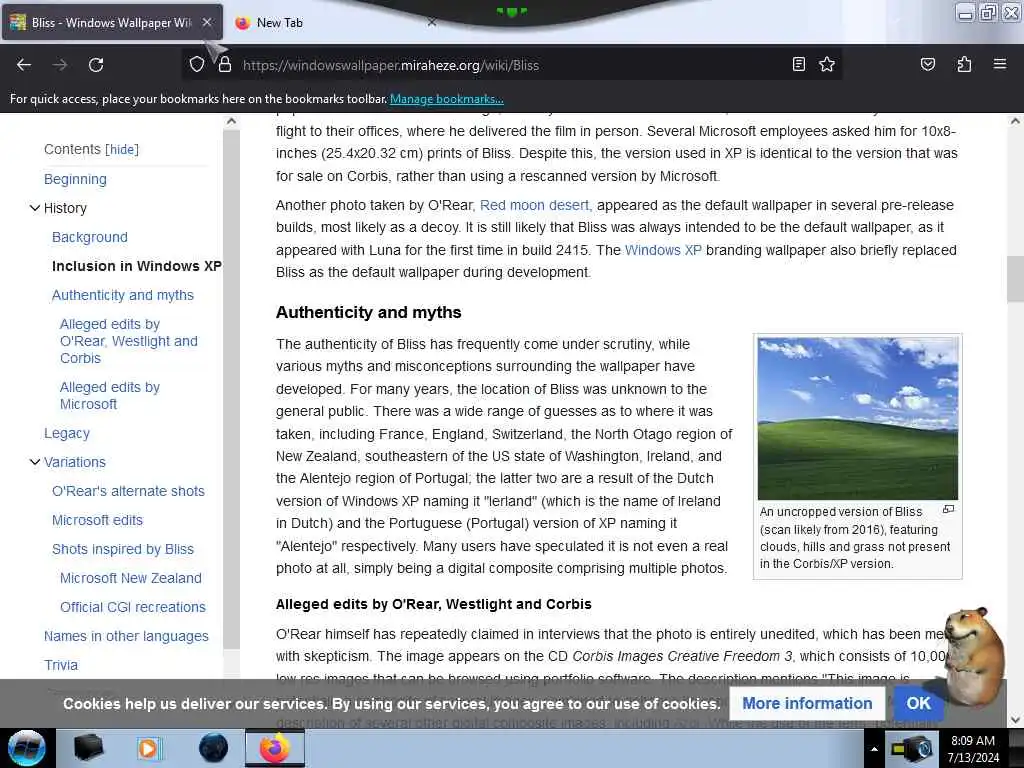
Task: Open Official CGI recreations section
Action: click(133, 607)
